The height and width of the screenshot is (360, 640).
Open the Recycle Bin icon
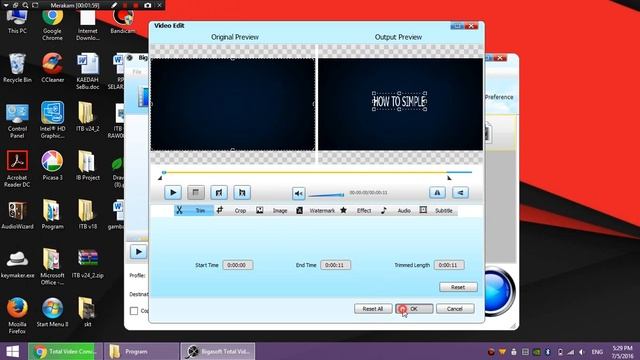(x=17, y=68)
